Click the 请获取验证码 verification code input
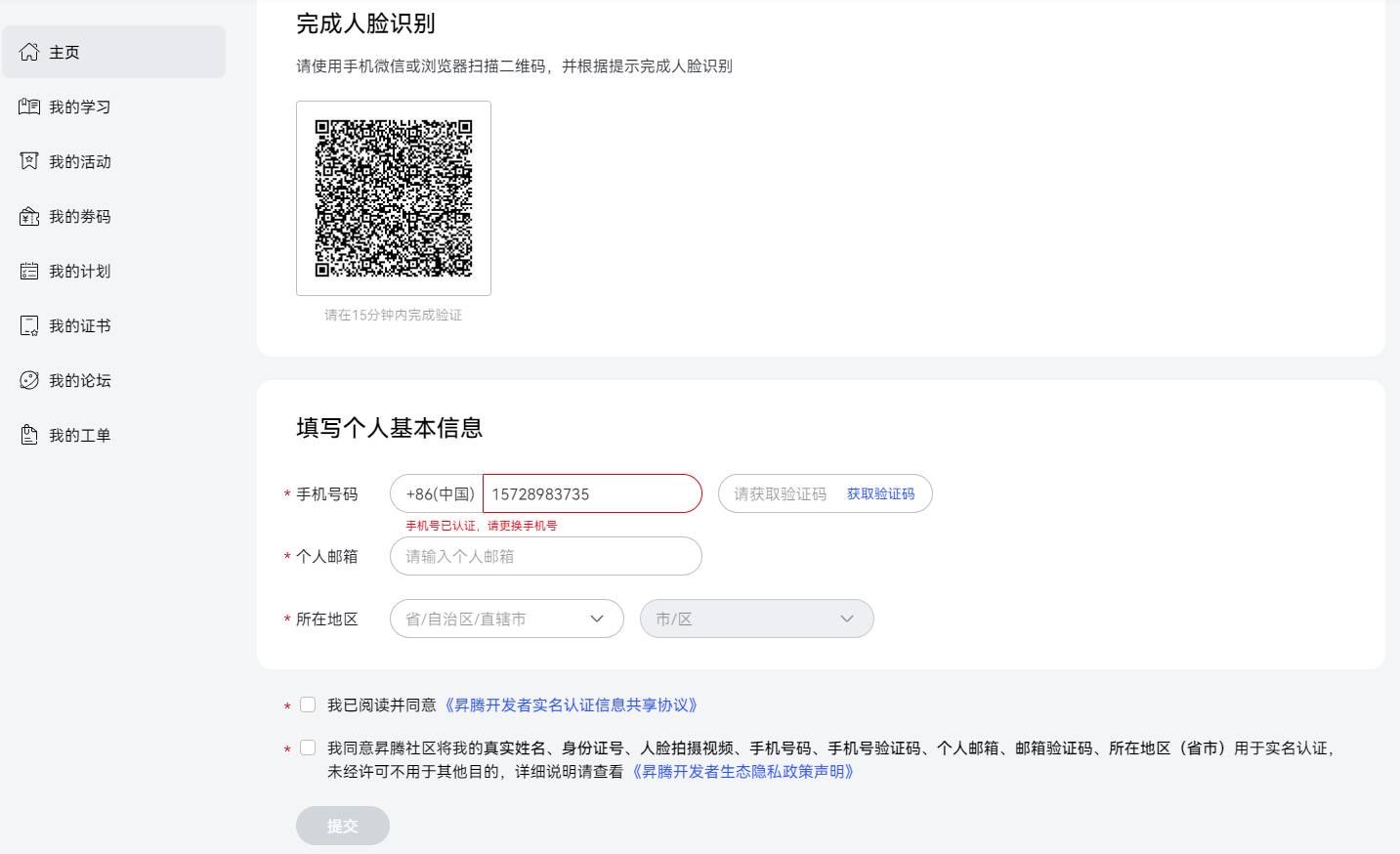The width and height of the screenshot is (1400, 854). (780, 493)
